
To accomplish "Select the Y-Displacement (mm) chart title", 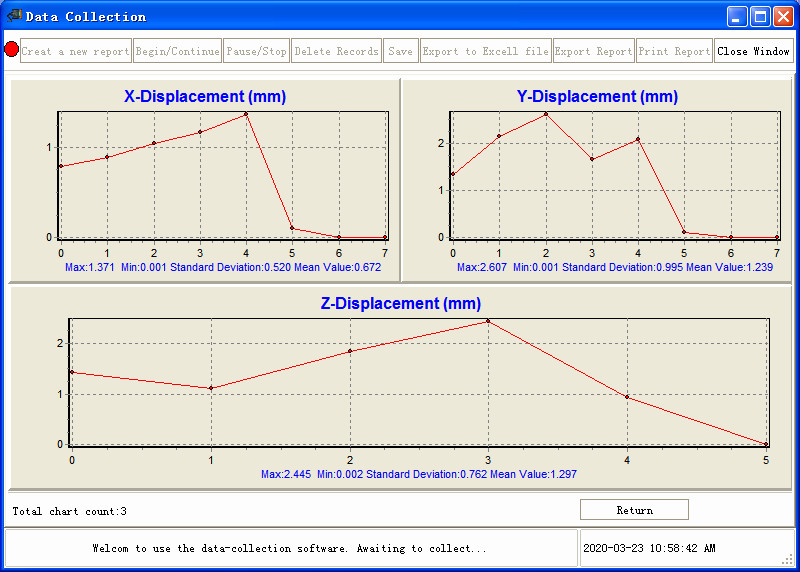I will pos(597,97).
